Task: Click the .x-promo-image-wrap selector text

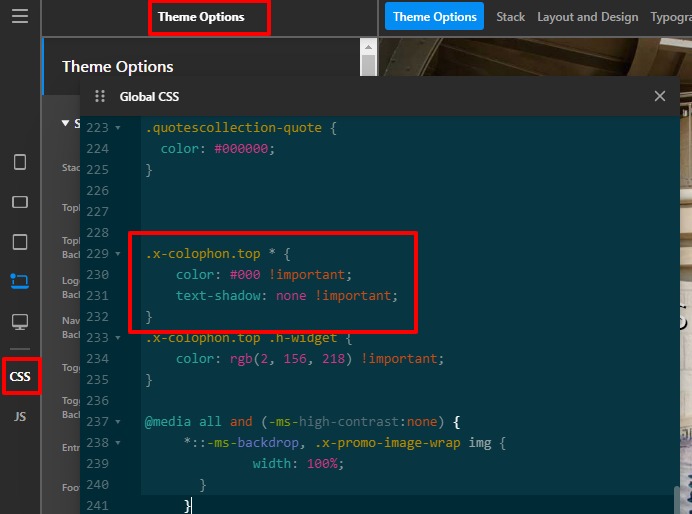Action: [387, 443]
